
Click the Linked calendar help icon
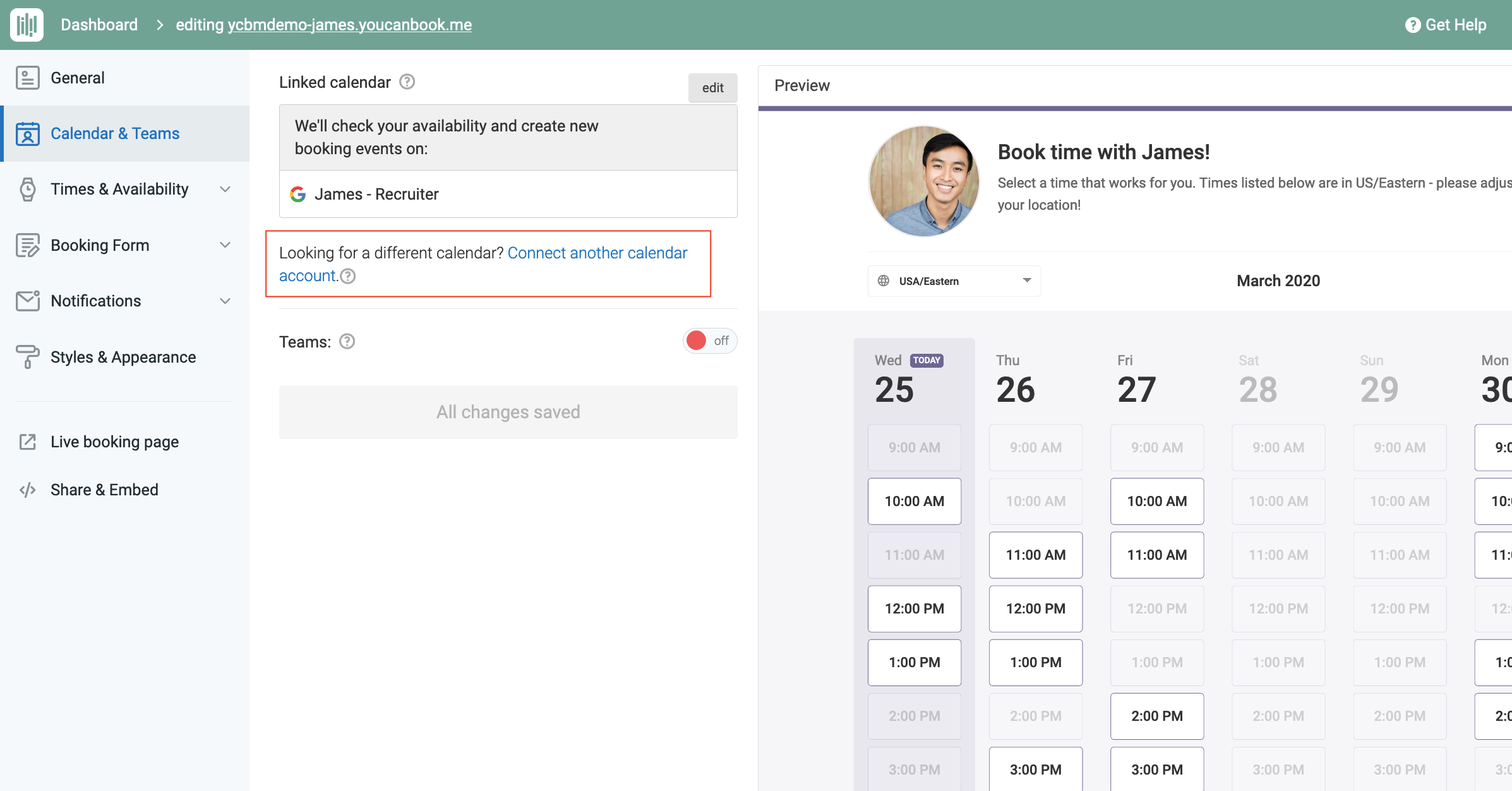pyautogui.click(x=407, y=82)
